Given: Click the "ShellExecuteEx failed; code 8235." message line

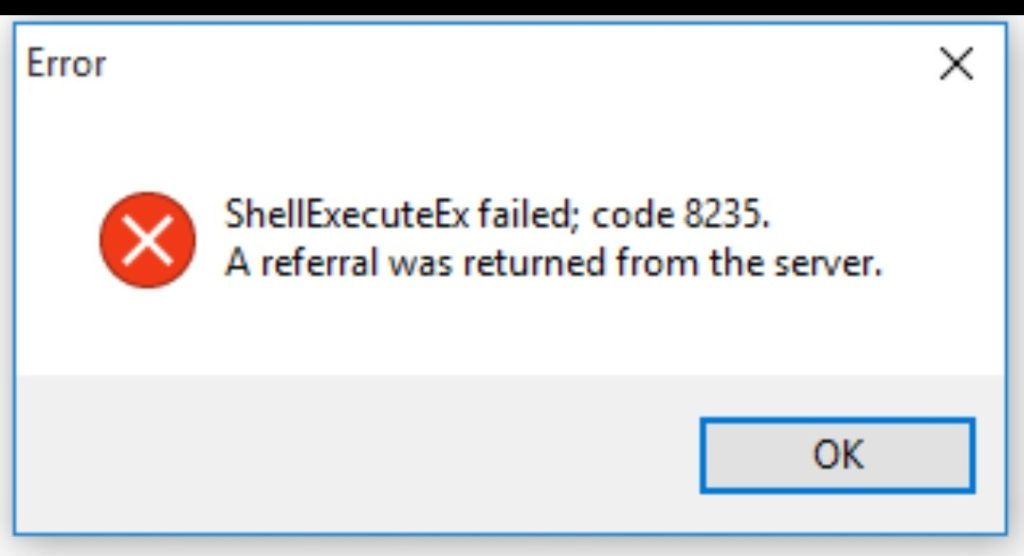Looking at the screenshot, I should pyautogui.click(x=497, y=214).
